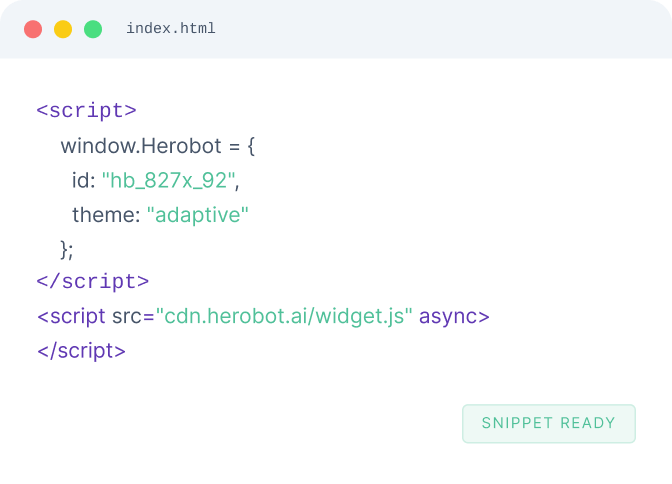The width and height of the screenshot is (672, 484).
Task: Click the "cdn.herobot.ai/widget.js" source URL
Action: point(284,316)
